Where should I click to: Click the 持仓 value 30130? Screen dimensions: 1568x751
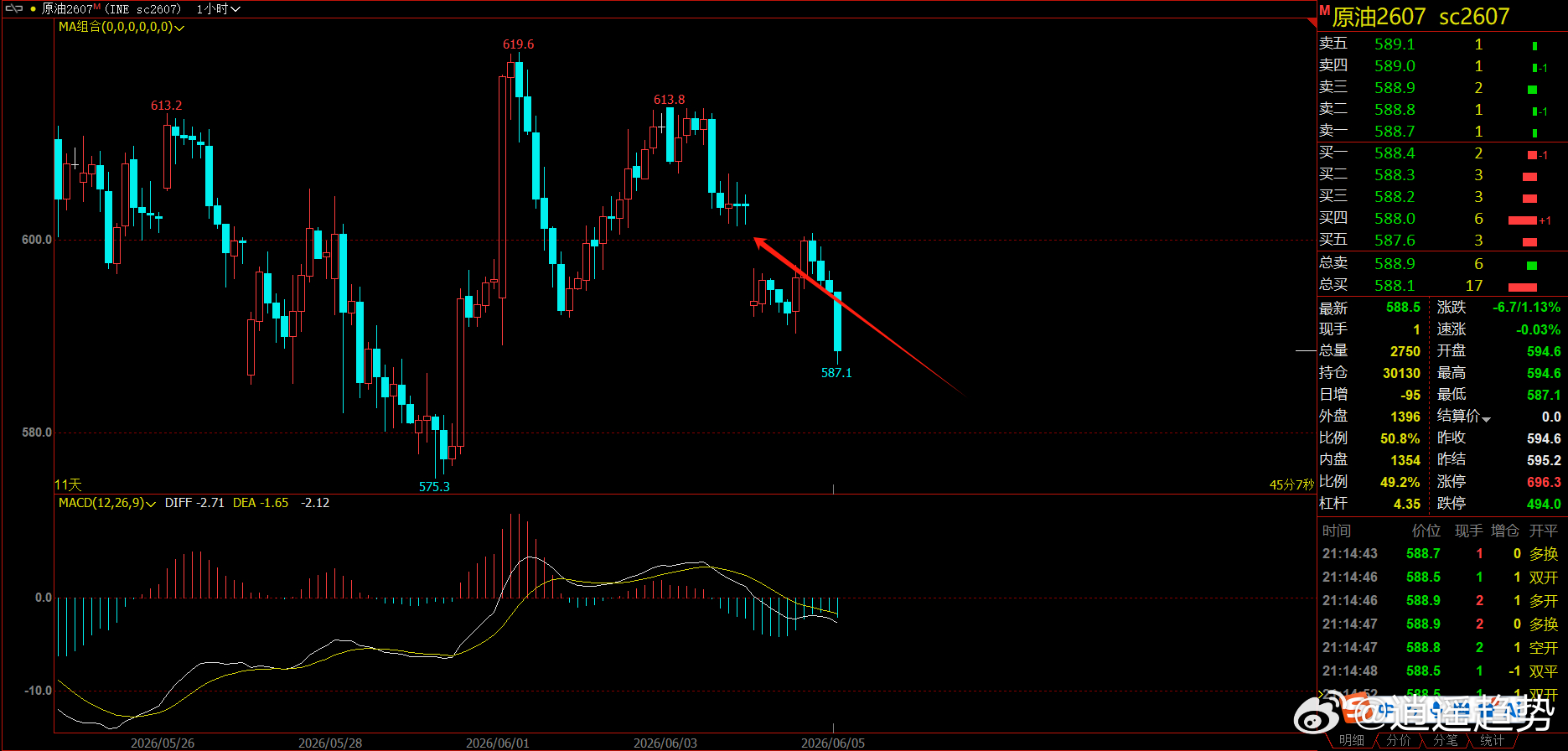(1401, 373)
